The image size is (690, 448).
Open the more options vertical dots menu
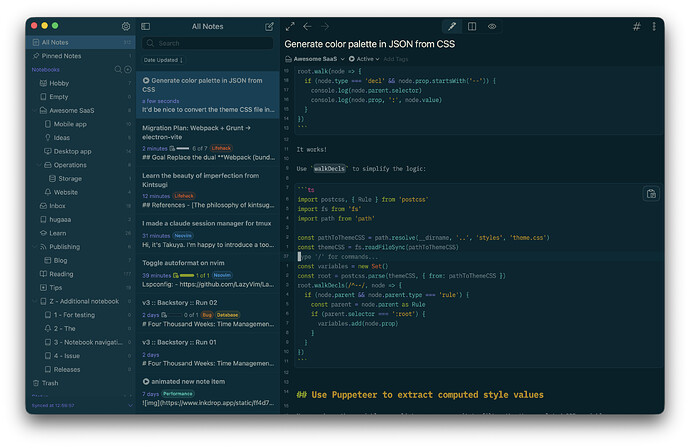(654, 26)
